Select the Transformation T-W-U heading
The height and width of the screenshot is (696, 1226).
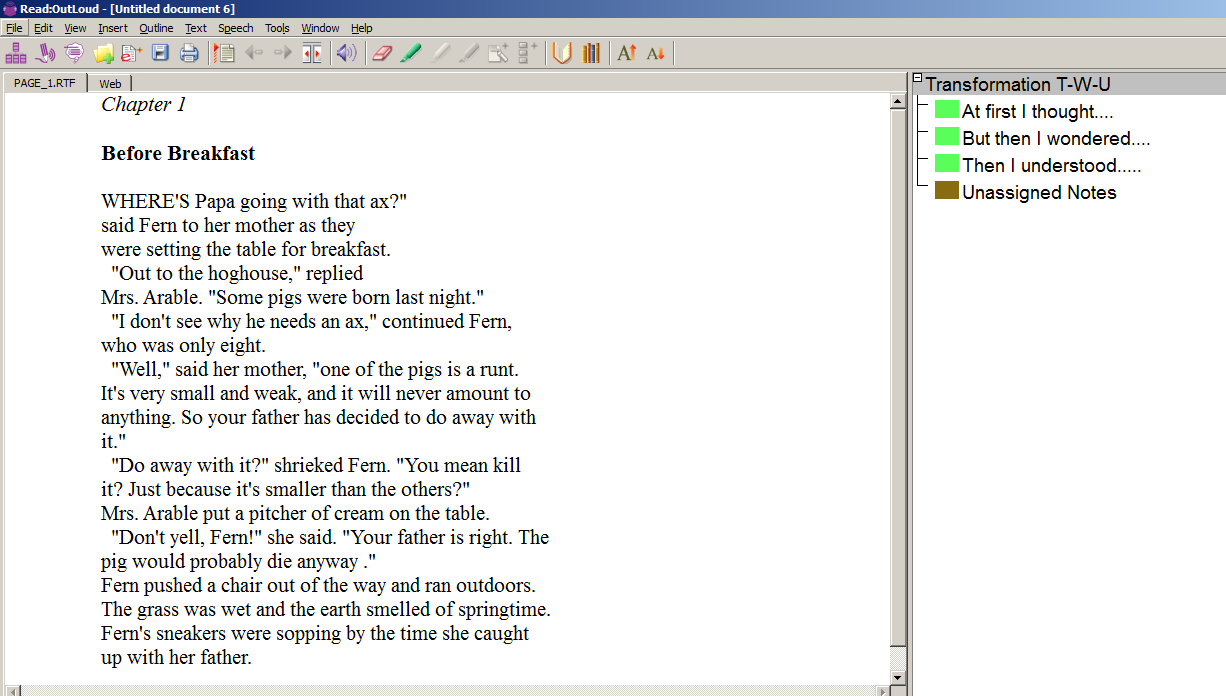point(1018,85)
